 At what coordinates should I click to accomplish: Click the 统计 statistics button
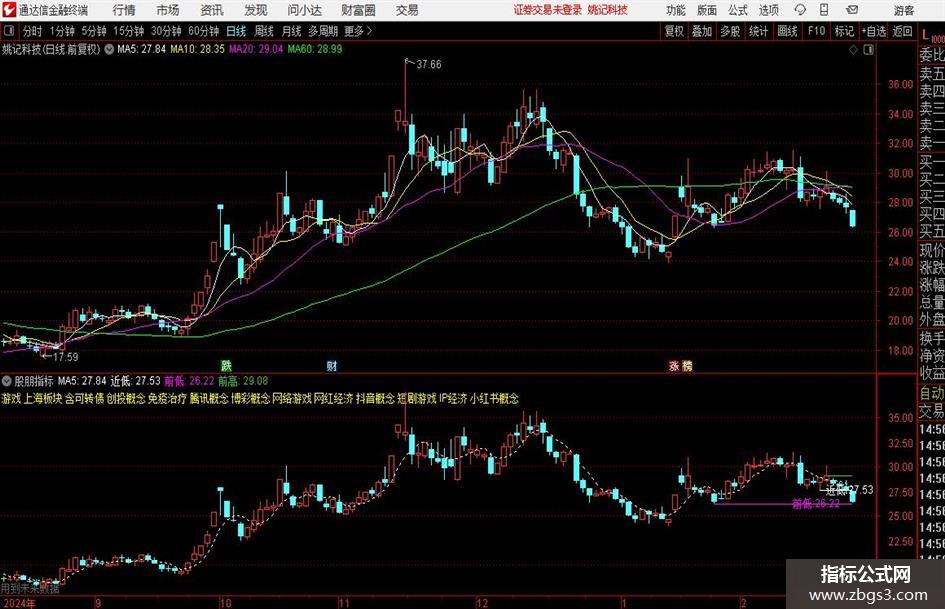[x=758, y=31]
